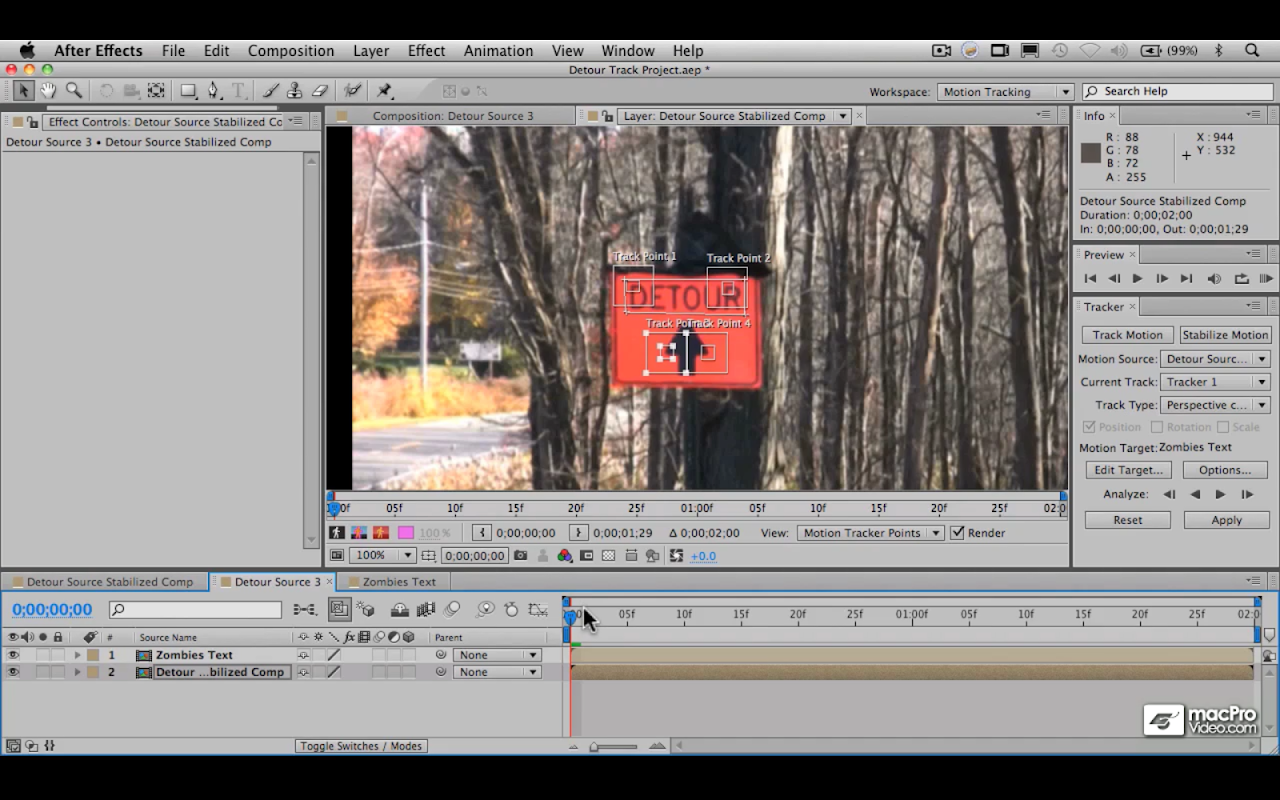The image size is (1280, 800).
Task: Open the Workspace Motion Tracking dropdown
Action: (1005, 92)
